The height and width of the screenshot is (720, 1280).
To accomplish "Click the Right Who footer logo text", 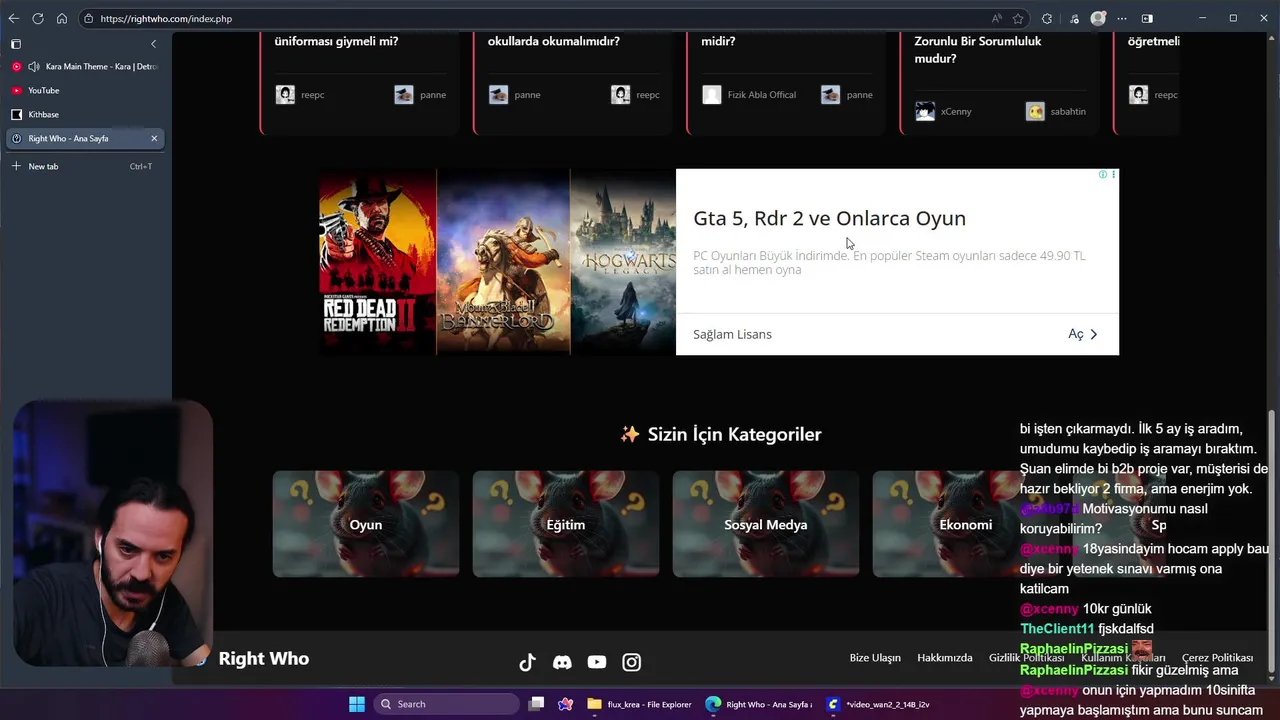I will [264, 658].
